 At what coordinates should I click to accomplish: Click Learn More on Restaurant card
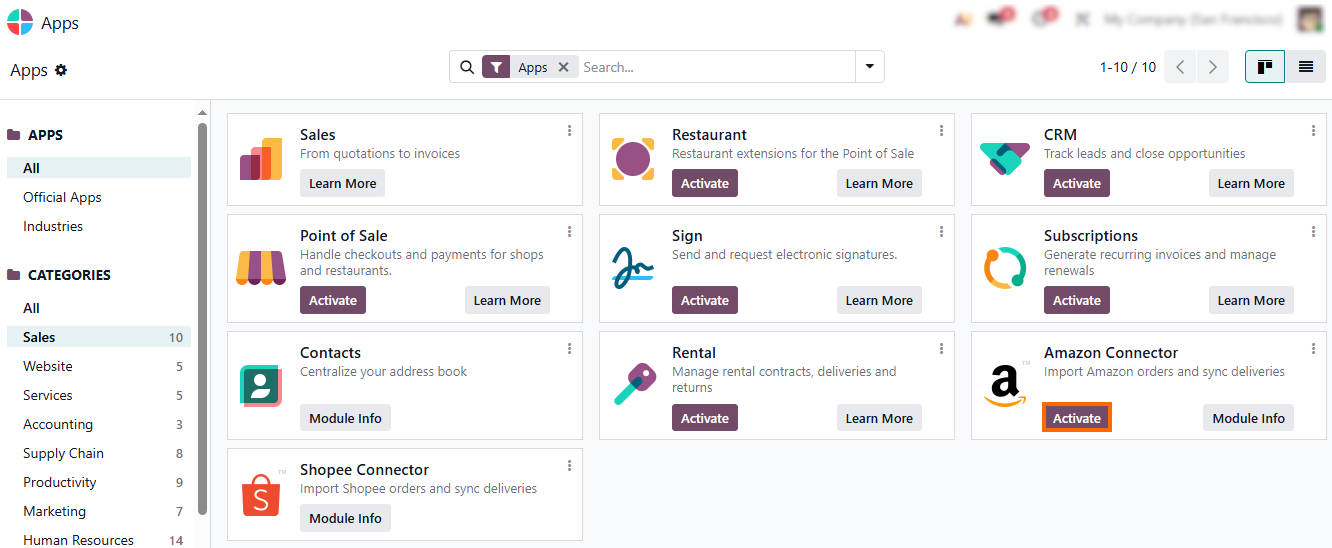click(879, 183)
